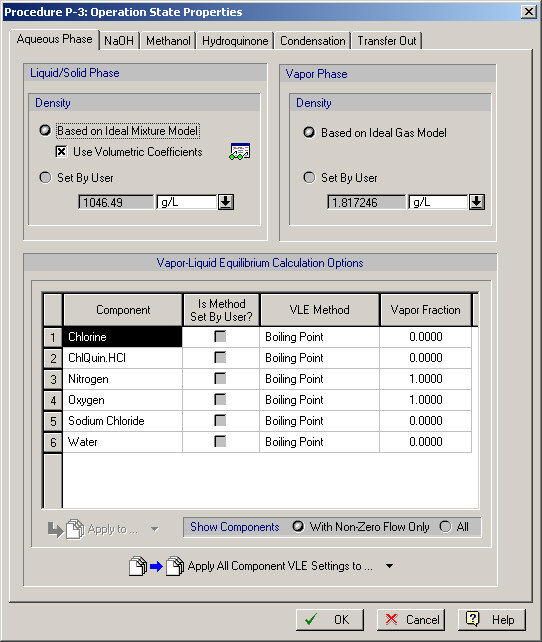Click the green OK checkmark icon
Screen dimensions: 542x642
tap(311, 619)
